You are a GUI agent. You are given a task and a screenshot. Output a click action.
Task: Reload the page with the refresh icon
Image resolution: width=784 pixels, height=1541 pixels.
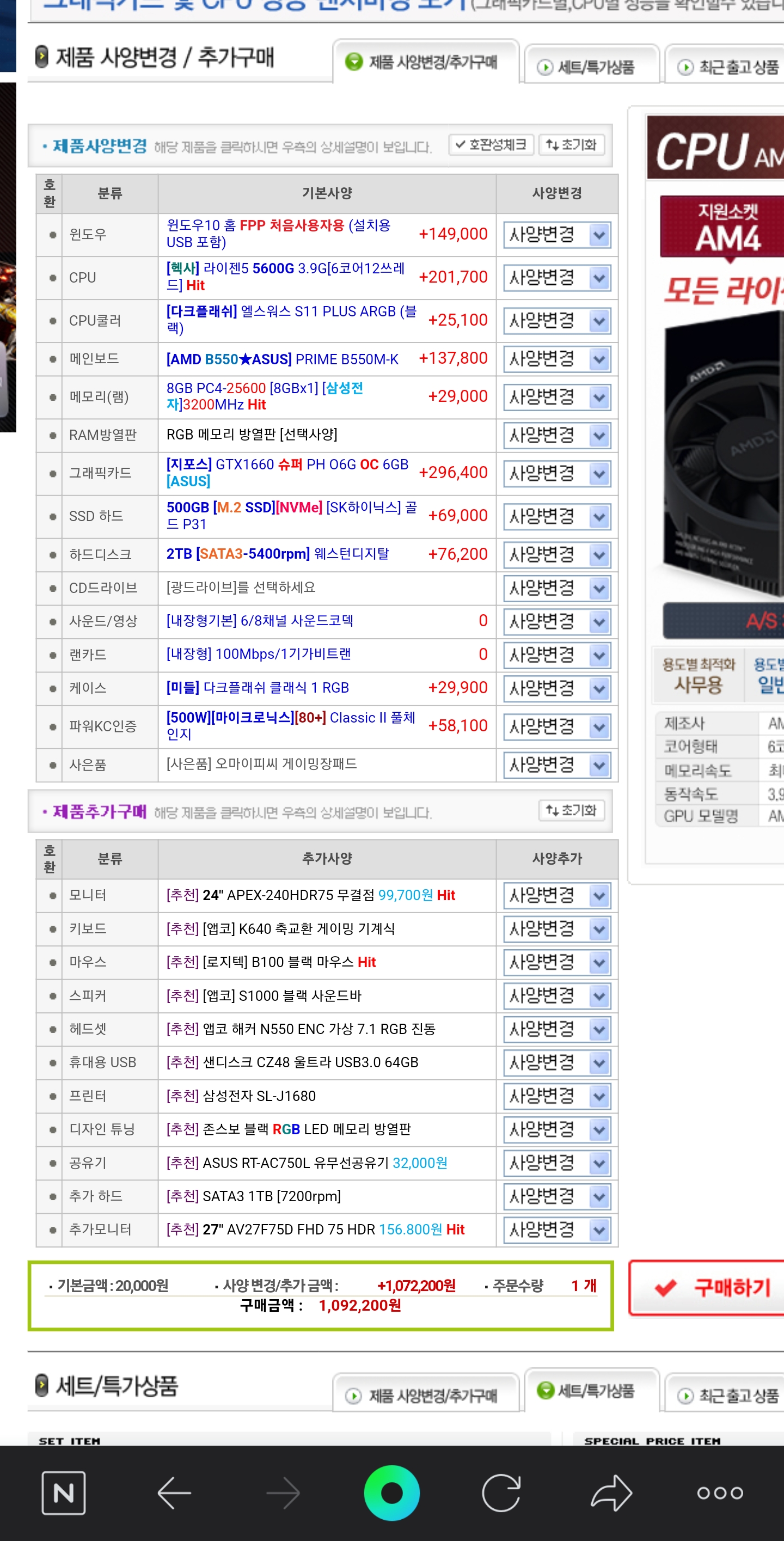501,1493
